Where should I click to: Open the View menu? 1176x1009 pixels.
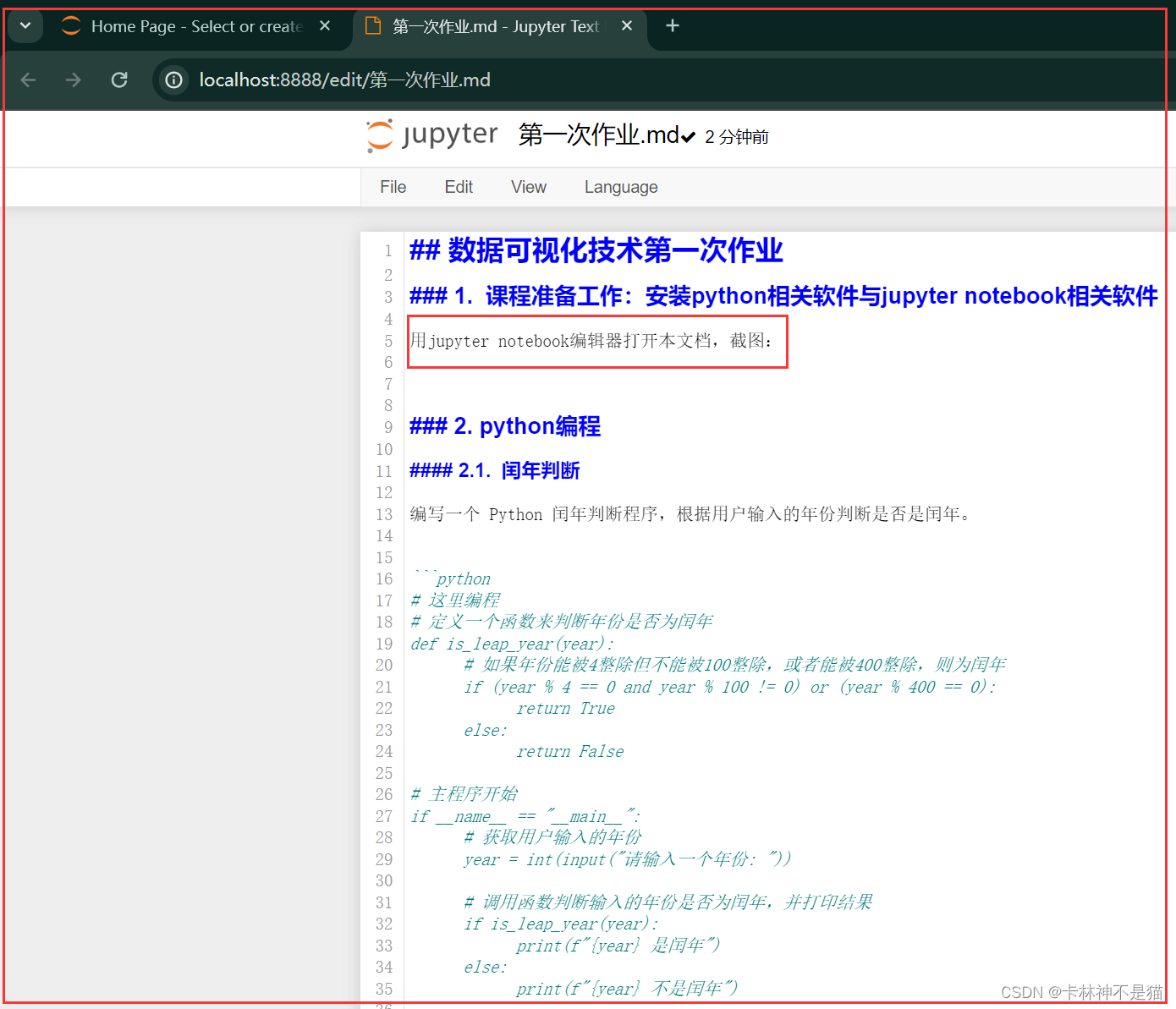coord(529,187)
